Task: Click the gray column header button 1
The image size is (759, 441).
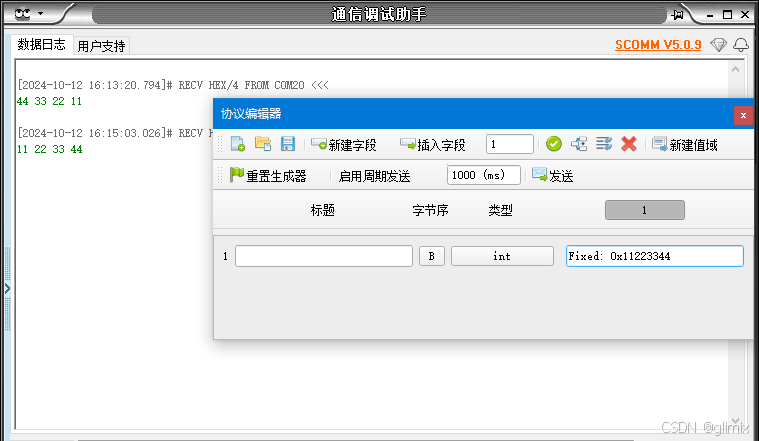Action: (645, 210)
